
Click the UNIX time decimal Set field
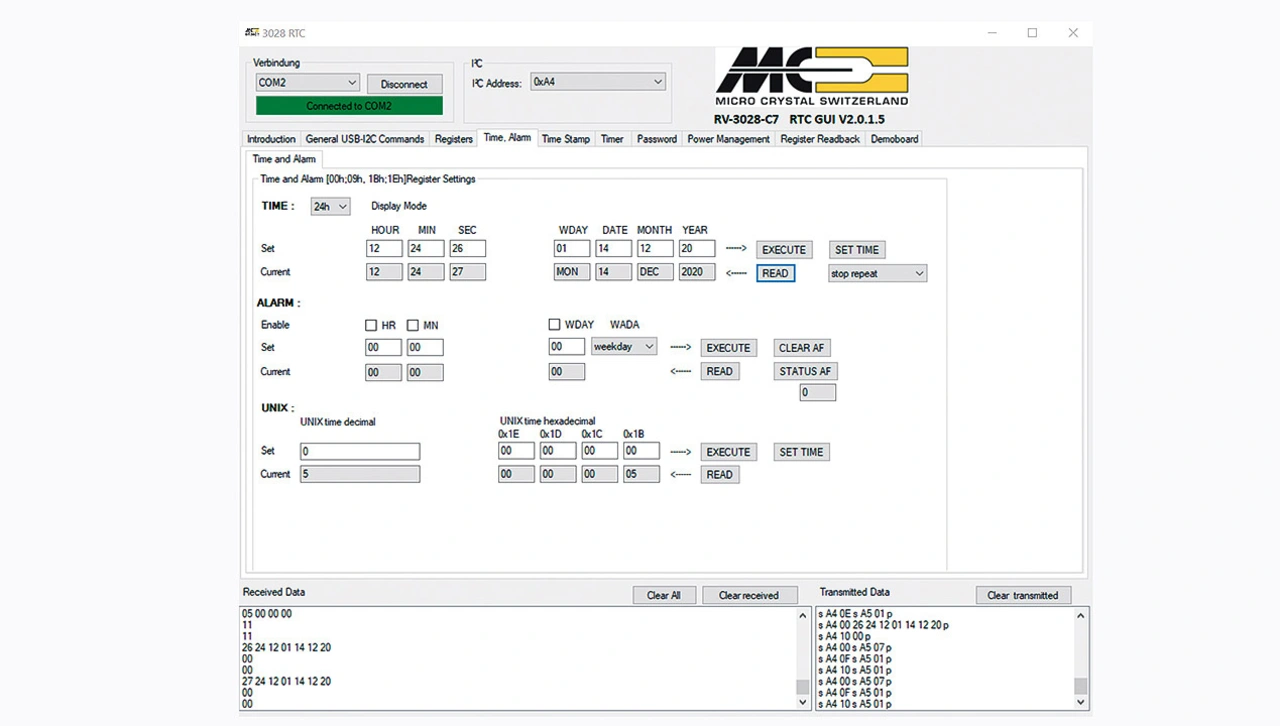coord(360,452)
